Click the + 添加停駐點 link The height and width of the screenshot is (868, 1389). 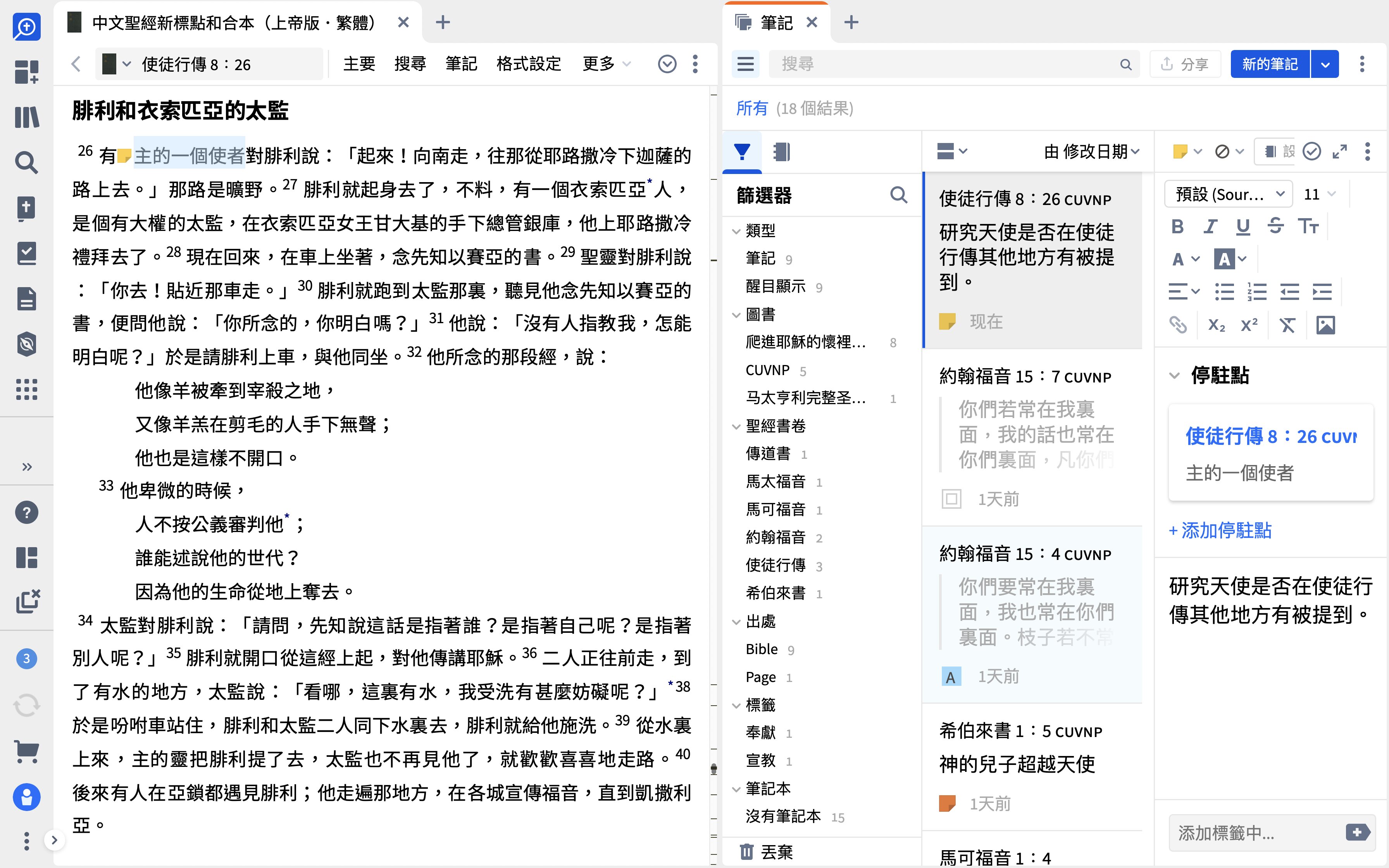(x=1220, y=530)
